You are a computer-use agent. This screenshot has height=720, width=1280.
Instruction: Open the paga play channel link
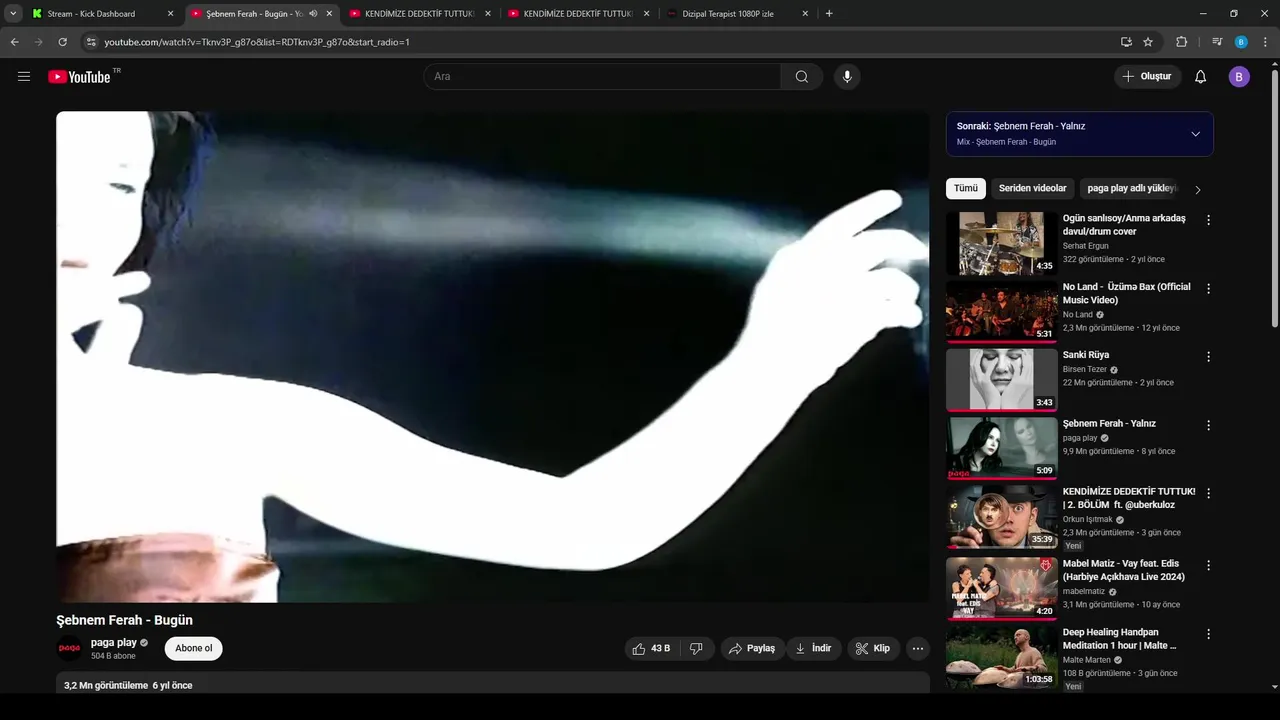[x=114, y=643]
